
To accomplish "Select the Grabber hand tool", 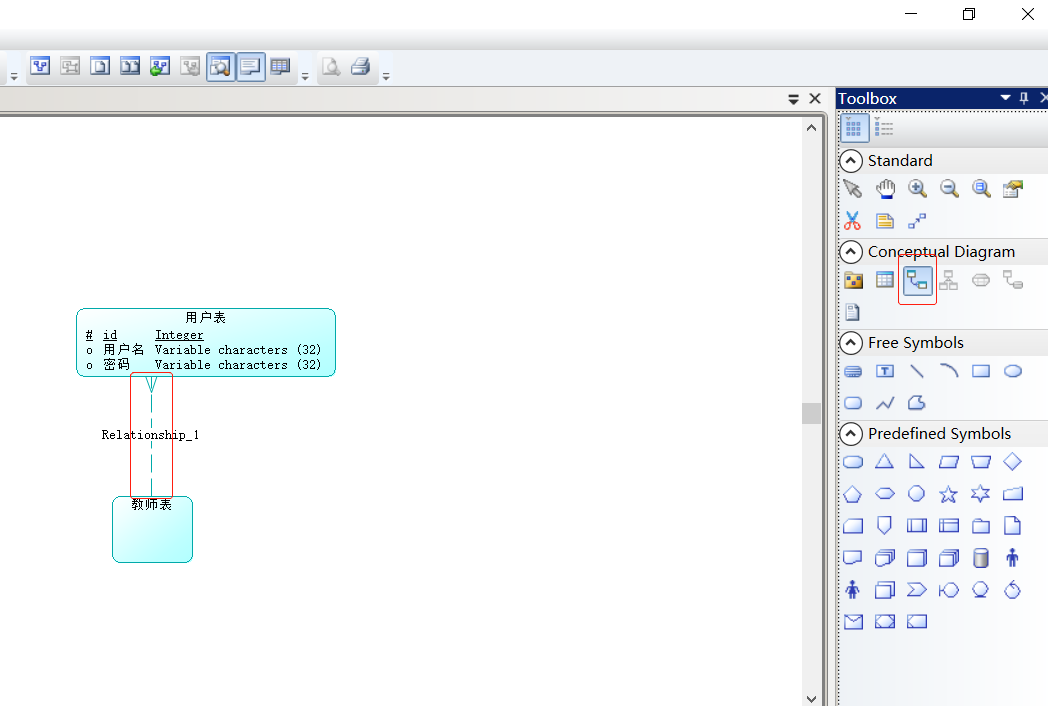I will tap(885, 189).
